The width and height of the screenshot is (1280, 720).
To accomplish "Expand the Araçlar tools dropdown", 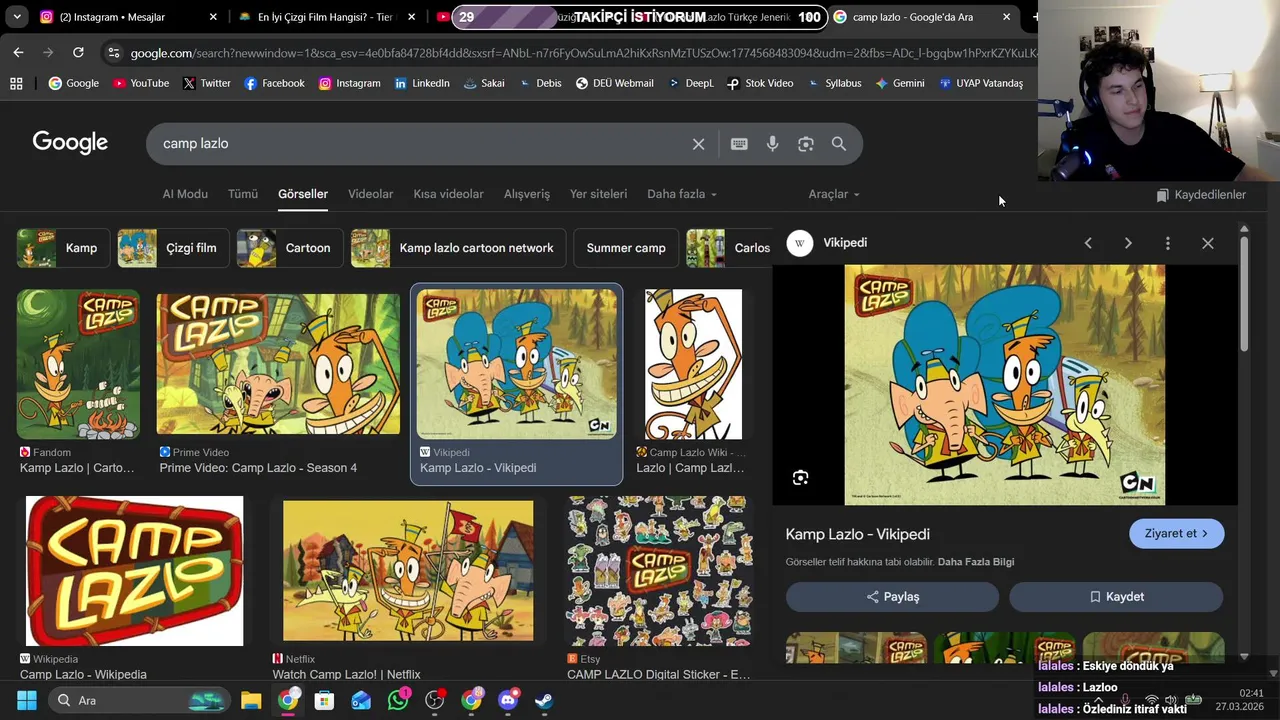I will [834, 194].
